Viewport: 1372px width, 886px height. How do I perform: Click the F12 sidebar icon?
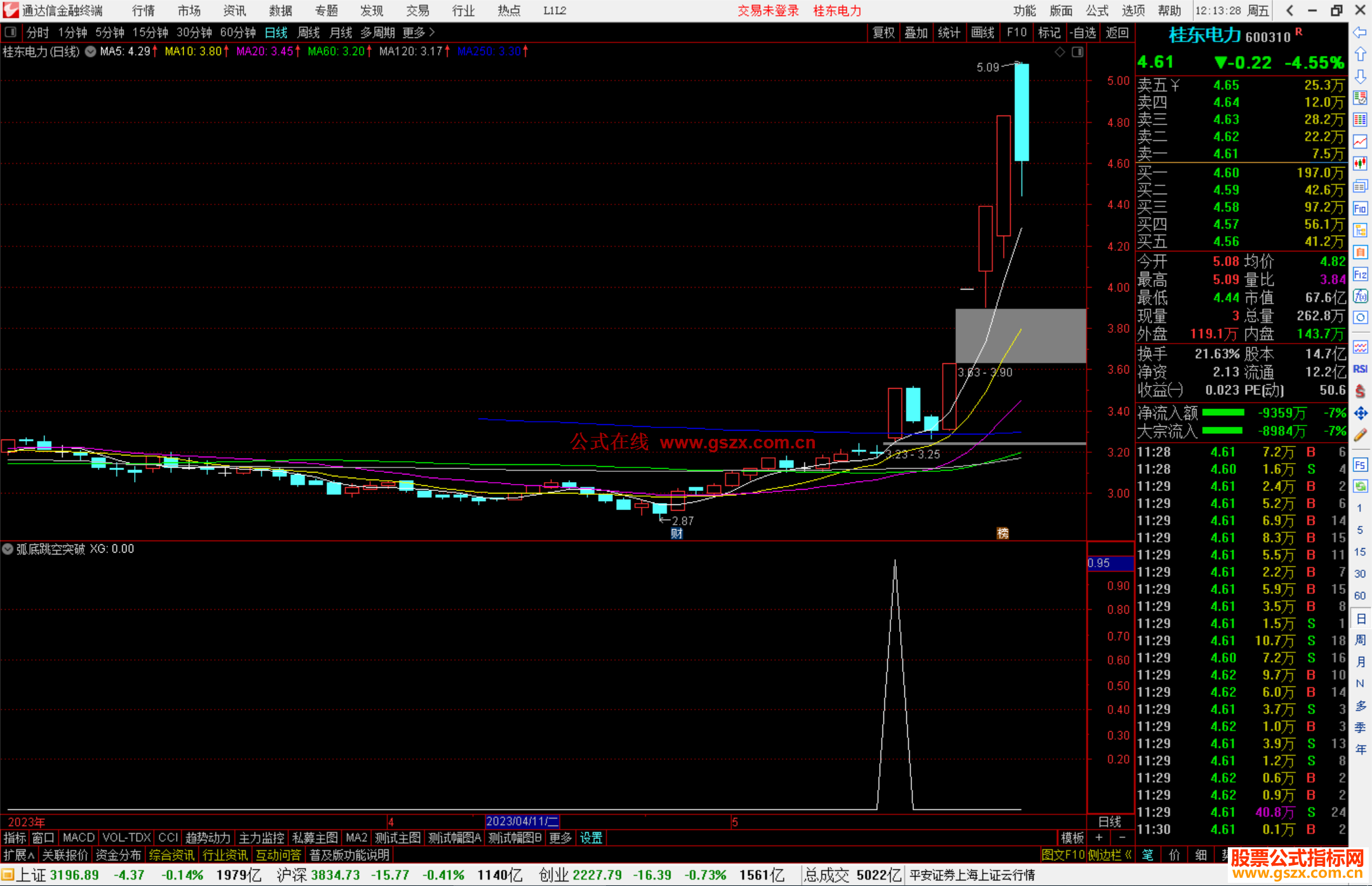[x=1360, y=274]
